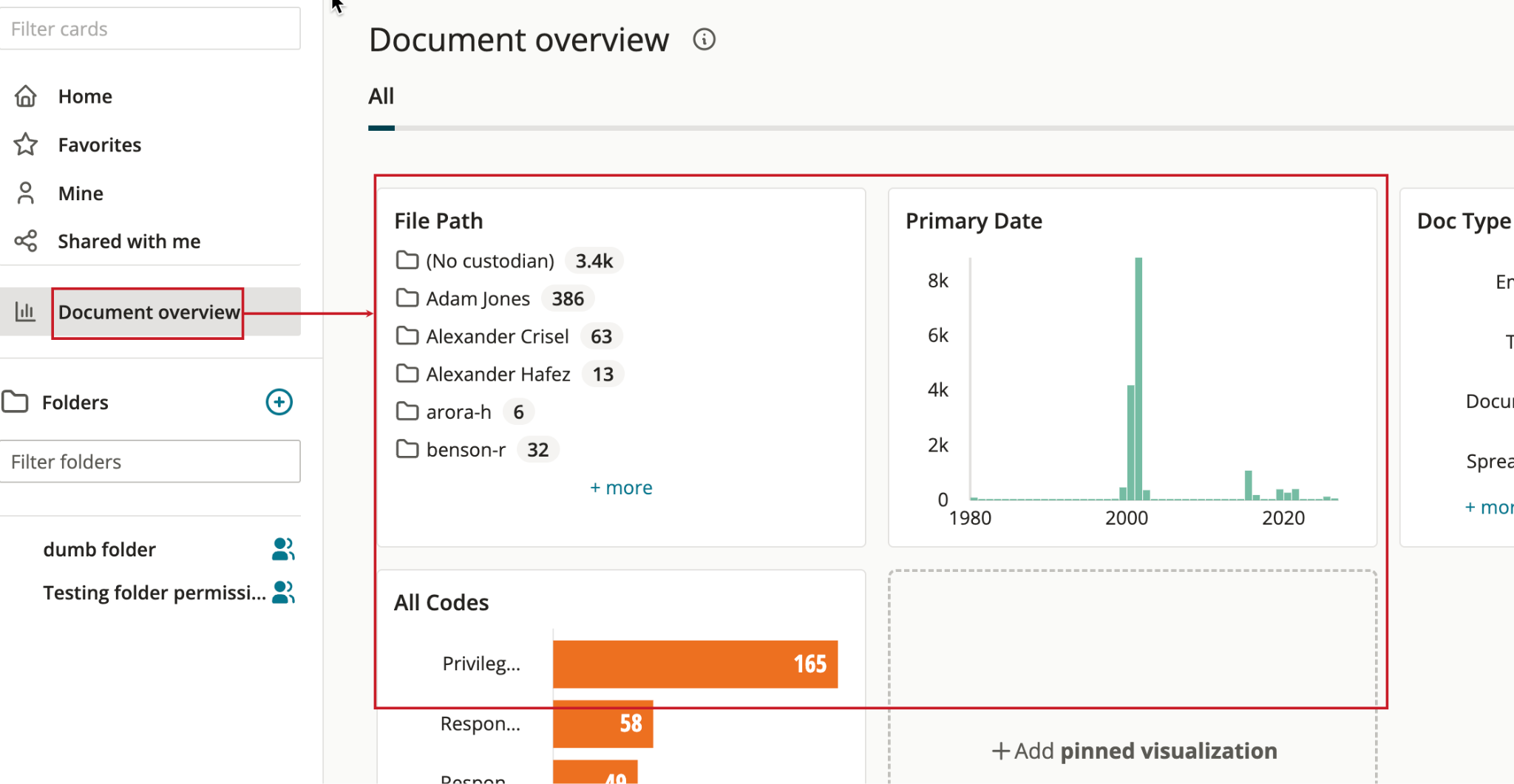
Task: Click the Document overview bar chart icon
Action: coord(25,312)
